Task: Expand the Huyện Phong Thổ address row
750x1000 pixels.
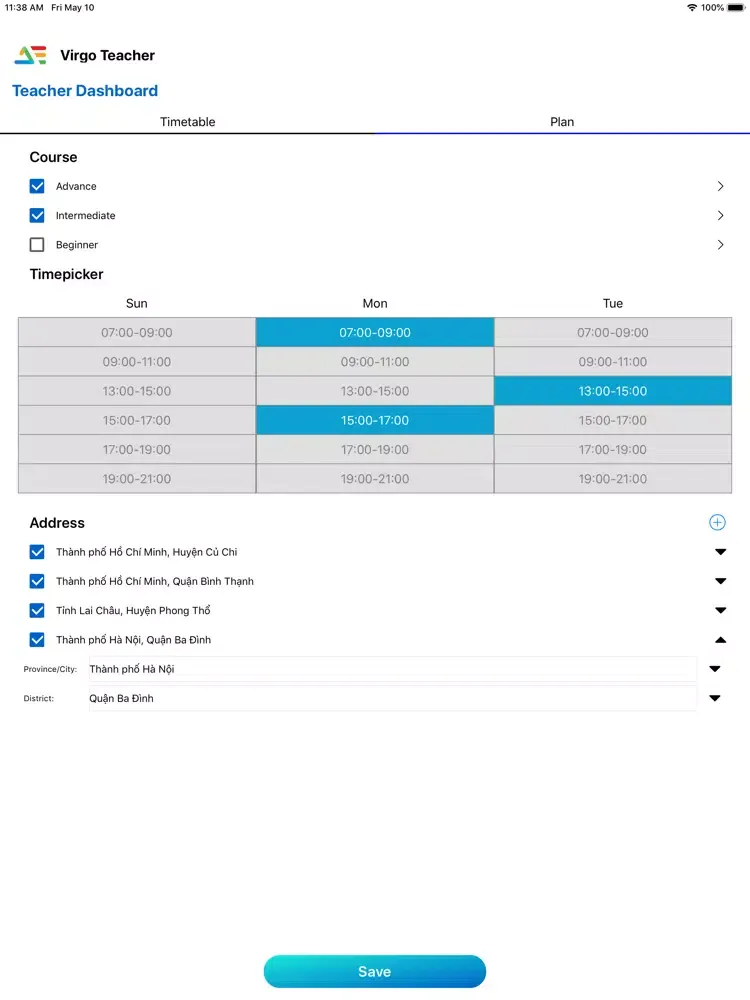Action: point(721,610)
